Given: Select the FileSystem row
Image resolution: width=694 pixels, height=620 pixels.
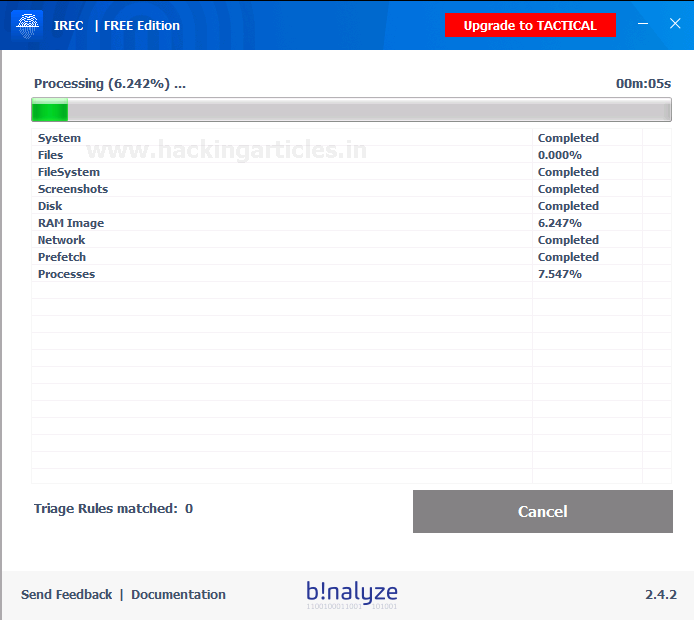Looking at the screenshot, I should tap(351, 172).
